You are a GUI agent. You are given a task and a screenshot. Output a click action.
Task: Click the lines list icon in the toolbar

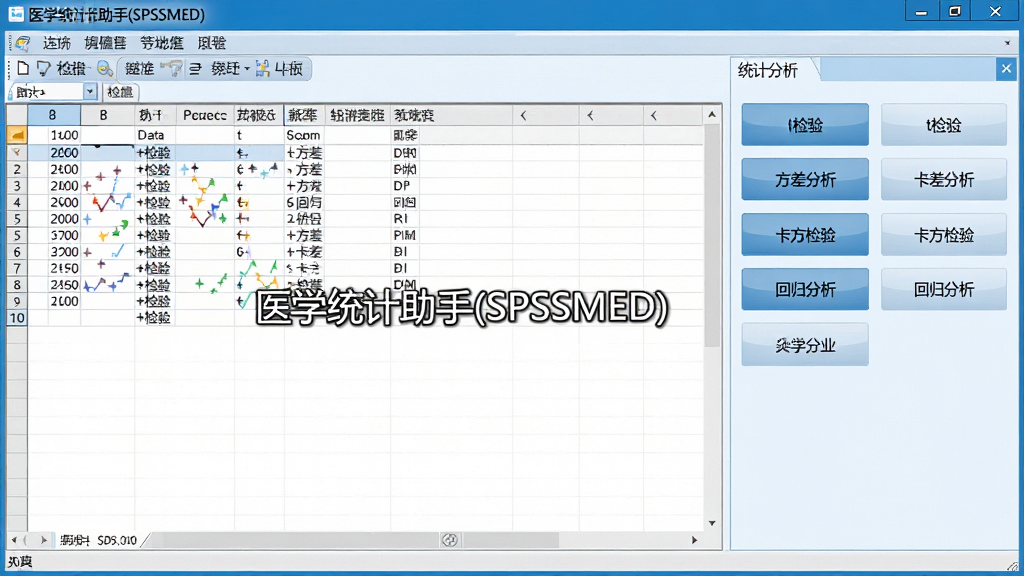[195, 69]
